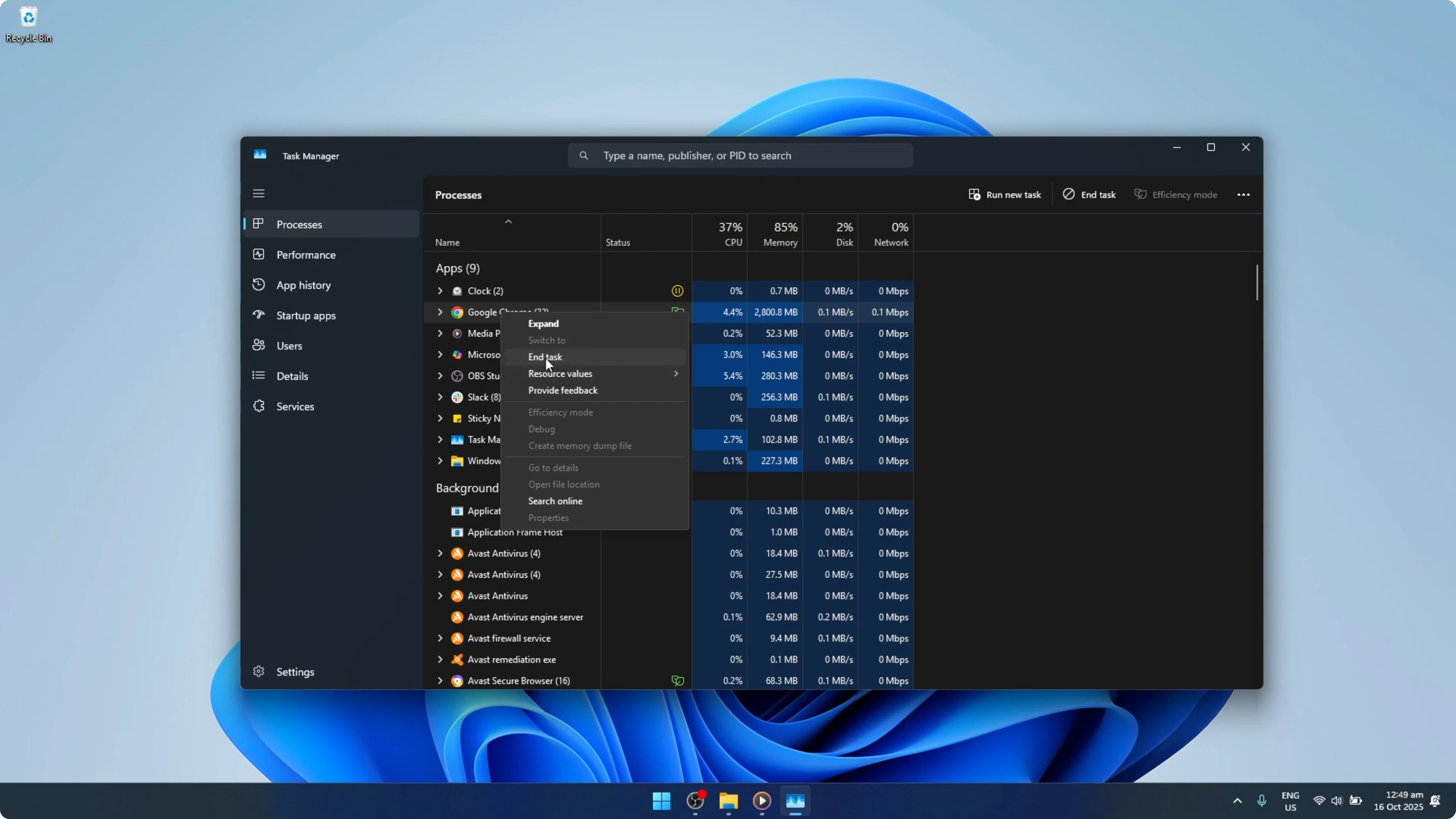1456x819 pixels.
Task: Click the Windows Explorer folder icon in process list
Action: coord(457,461)
